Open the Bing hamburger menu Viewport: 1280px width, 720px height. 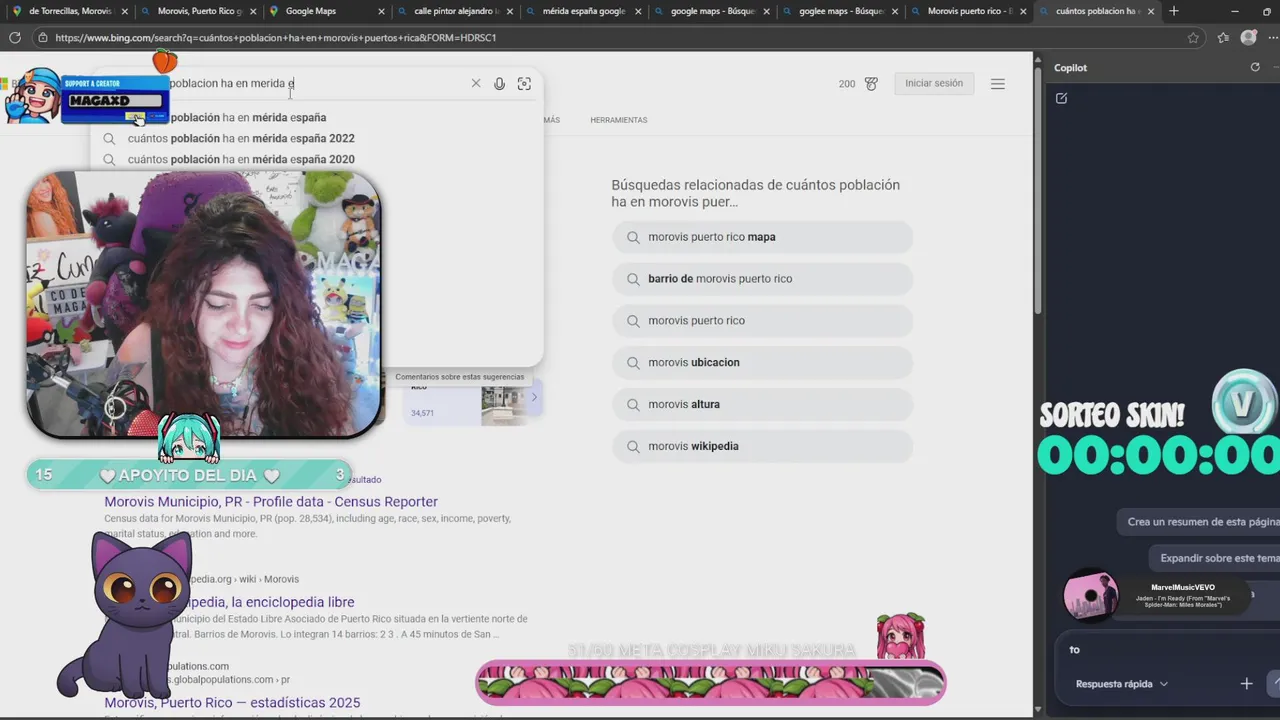pyautogui.click(x=997, y=84)
